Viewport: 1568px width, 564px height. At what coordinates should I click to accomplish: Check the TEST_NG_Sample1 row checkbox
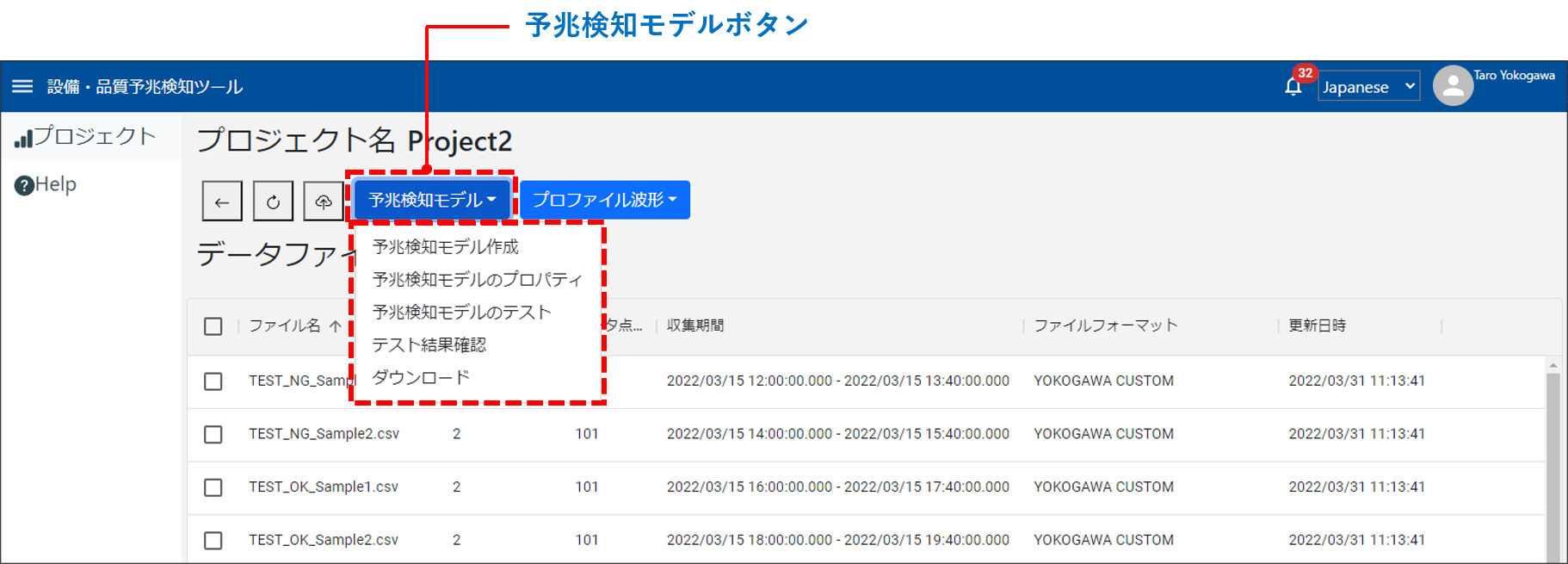tap(213, 381)
